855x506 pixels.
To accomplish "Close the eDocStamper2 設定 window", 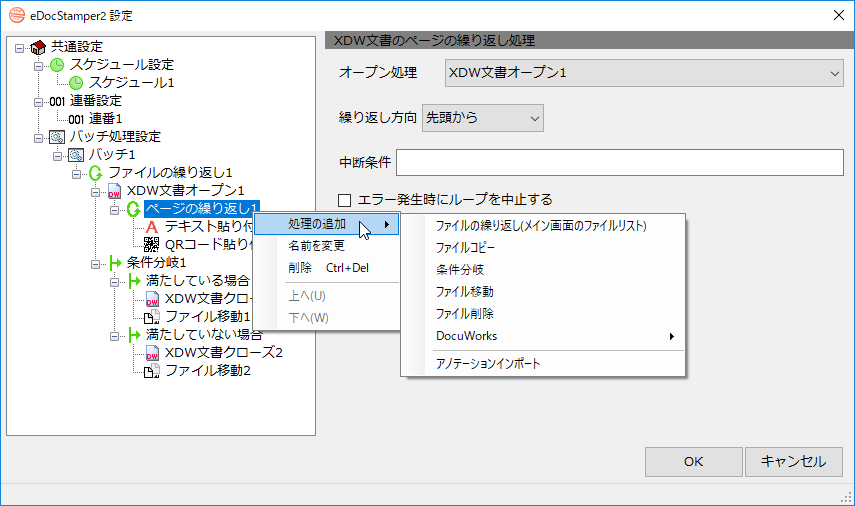I will pyautogui.click(x=839, y=15).
